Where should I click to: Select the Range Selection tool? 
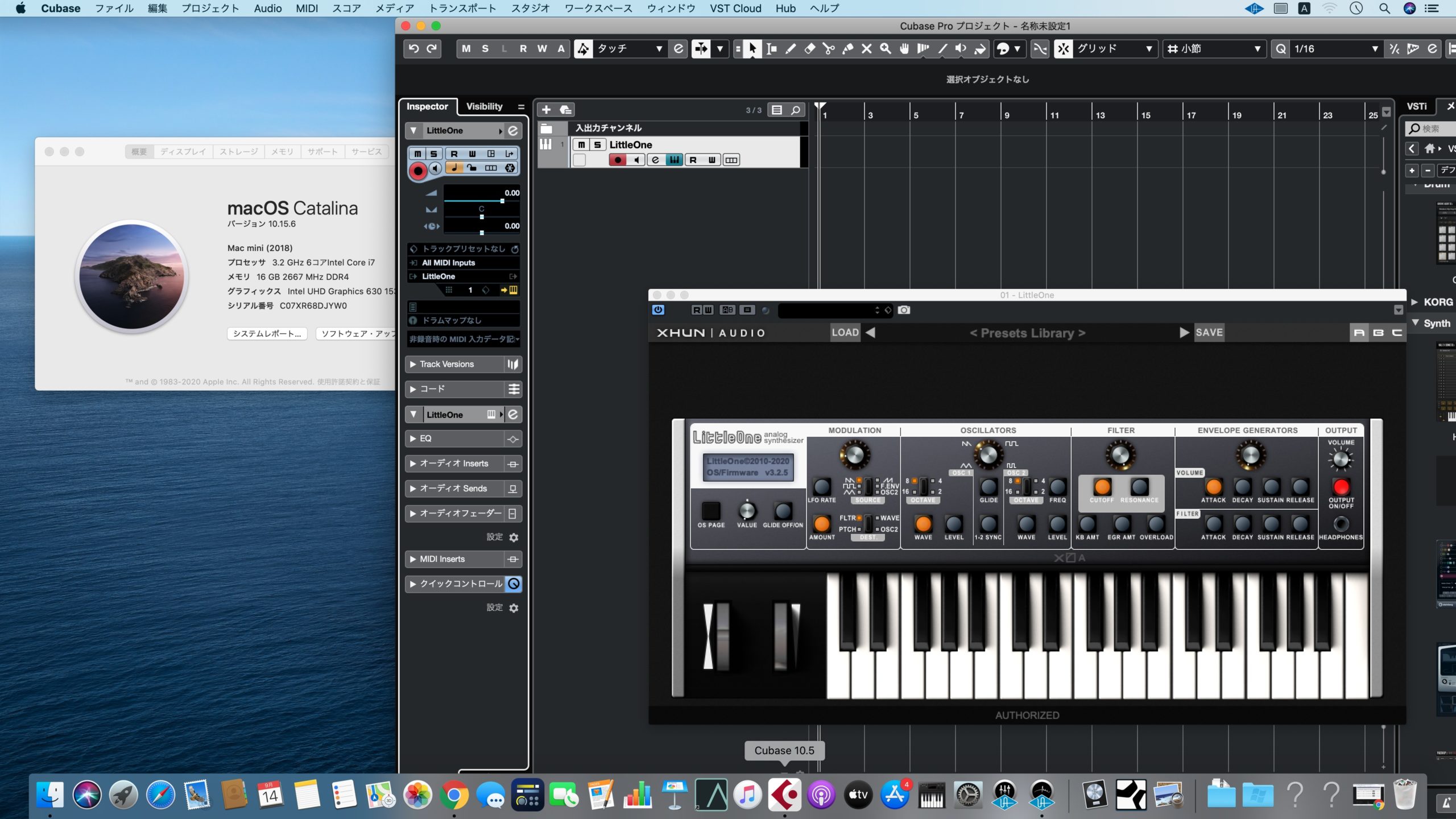(771, 49)
